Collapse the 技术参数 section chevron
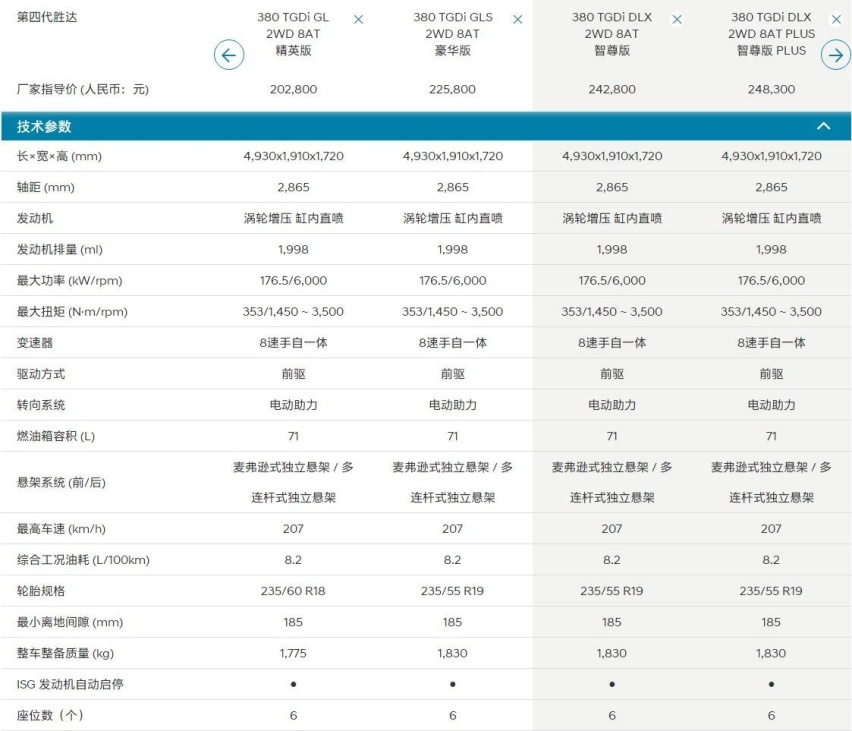 (824, 126)
